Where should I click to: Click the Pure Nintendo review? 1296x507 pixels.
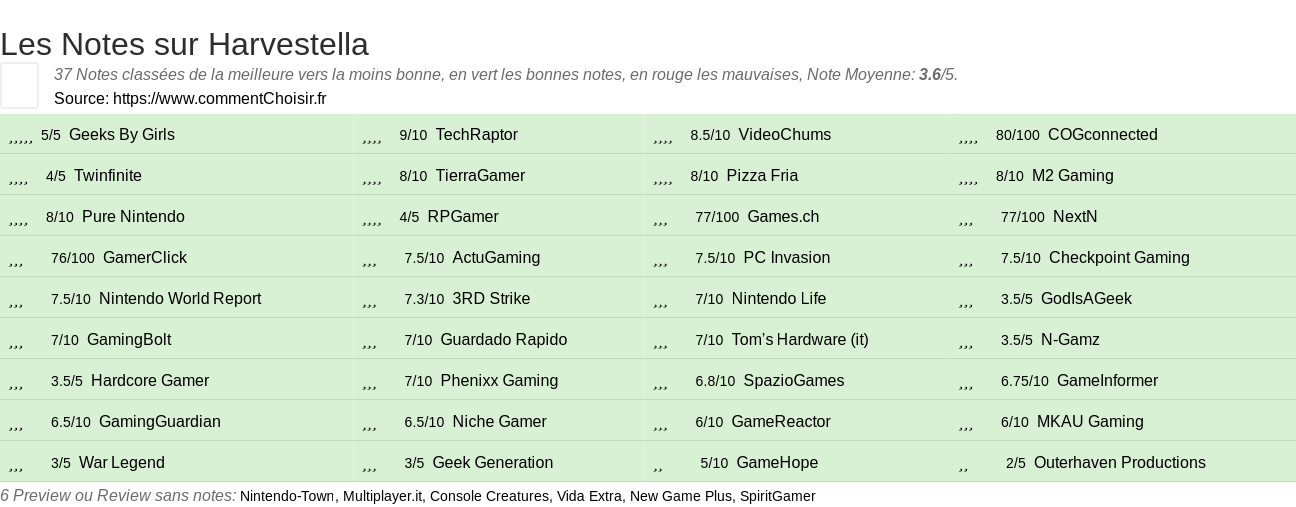(x=133, y=217)
